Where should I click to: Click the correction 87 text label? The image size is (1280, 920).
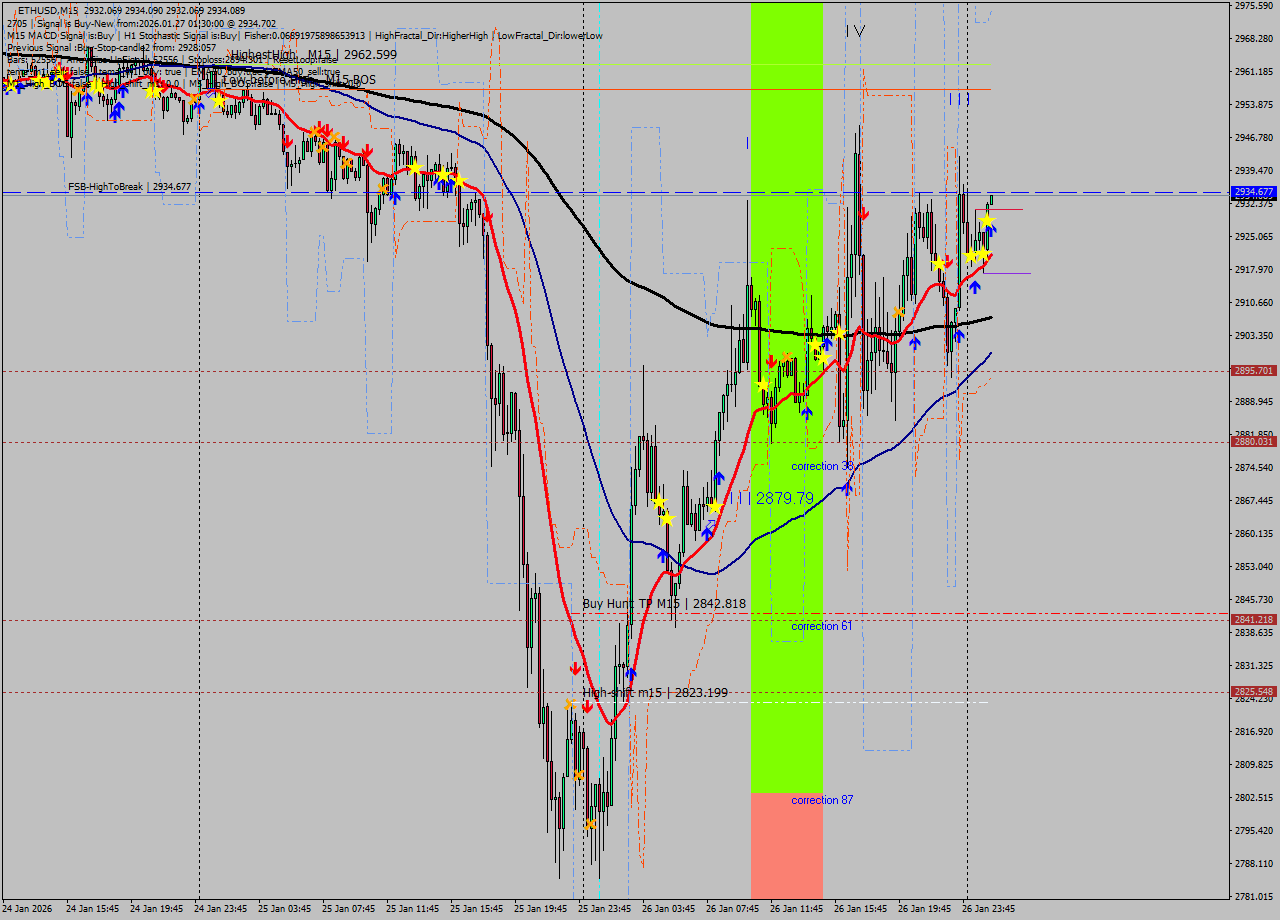point(821,800)
